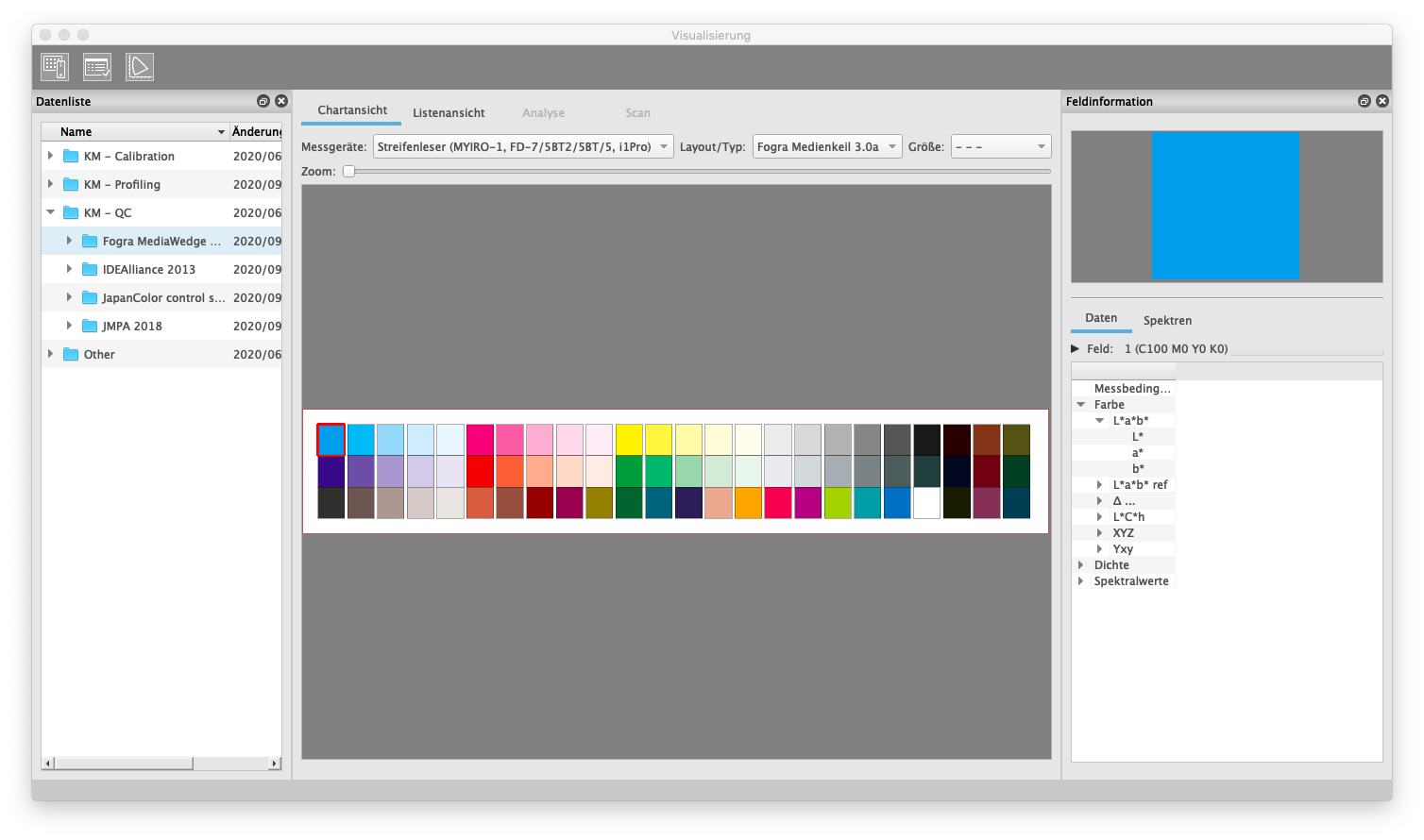Open the checklist evaluation toolbar icon
The height and width of the screenshot is (840, 1424).
pyautogui.click(x=97, y=67)
